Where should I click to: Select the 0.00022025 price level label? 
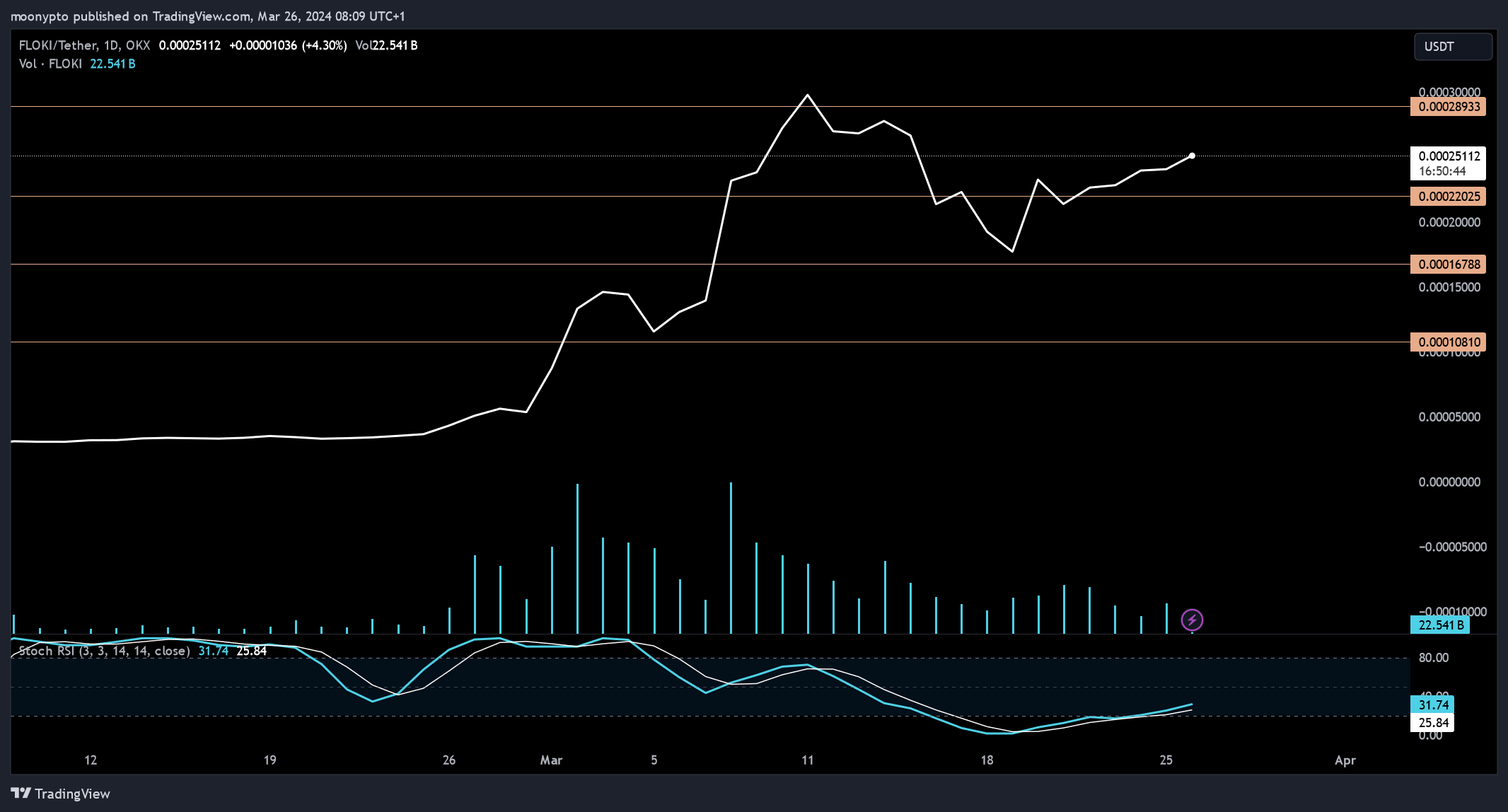coord(1448,197)
